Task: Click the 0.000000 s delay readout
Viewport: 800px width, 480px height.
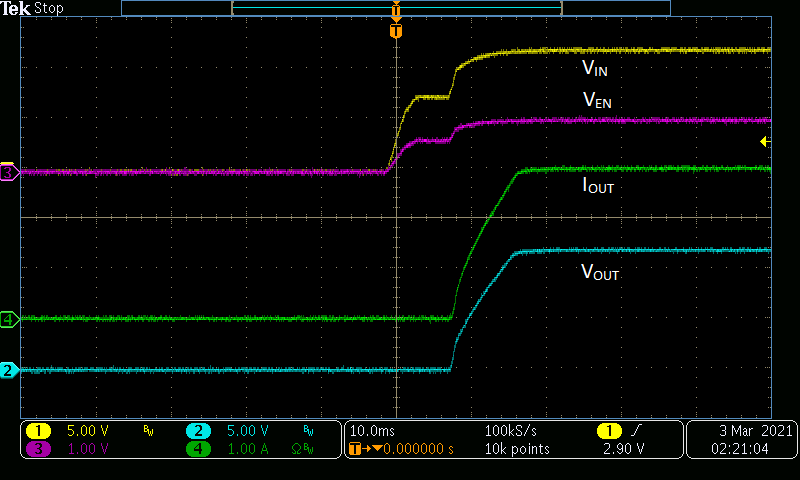Action: click(x=418, y=449)
